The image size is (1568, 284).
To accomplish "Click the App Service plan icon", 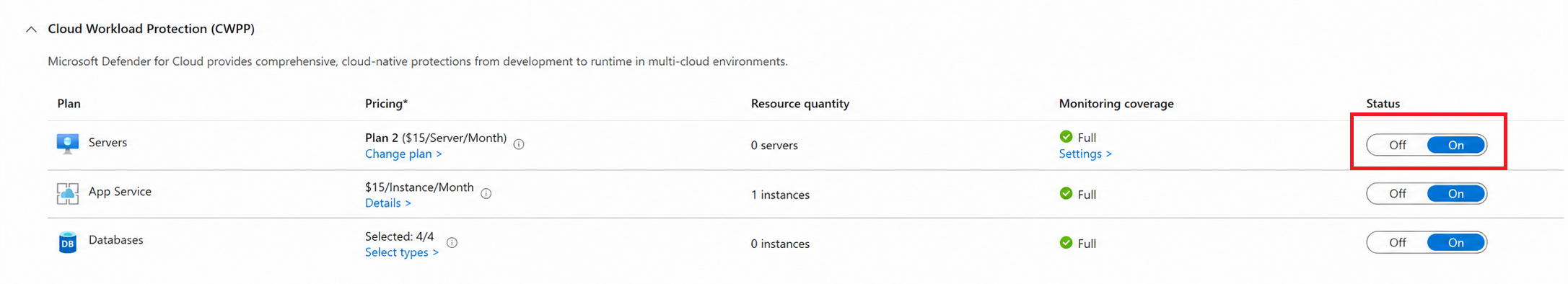I will click(68, 193).
